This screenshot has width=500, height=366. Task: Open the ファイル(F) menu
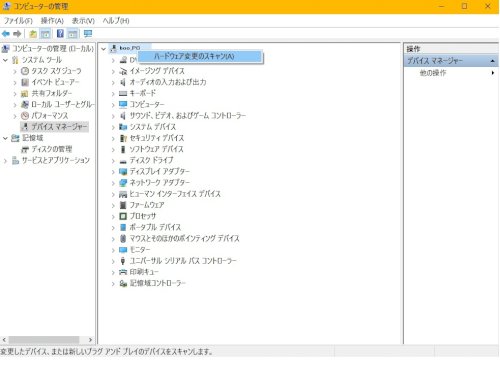click(18, 21)
